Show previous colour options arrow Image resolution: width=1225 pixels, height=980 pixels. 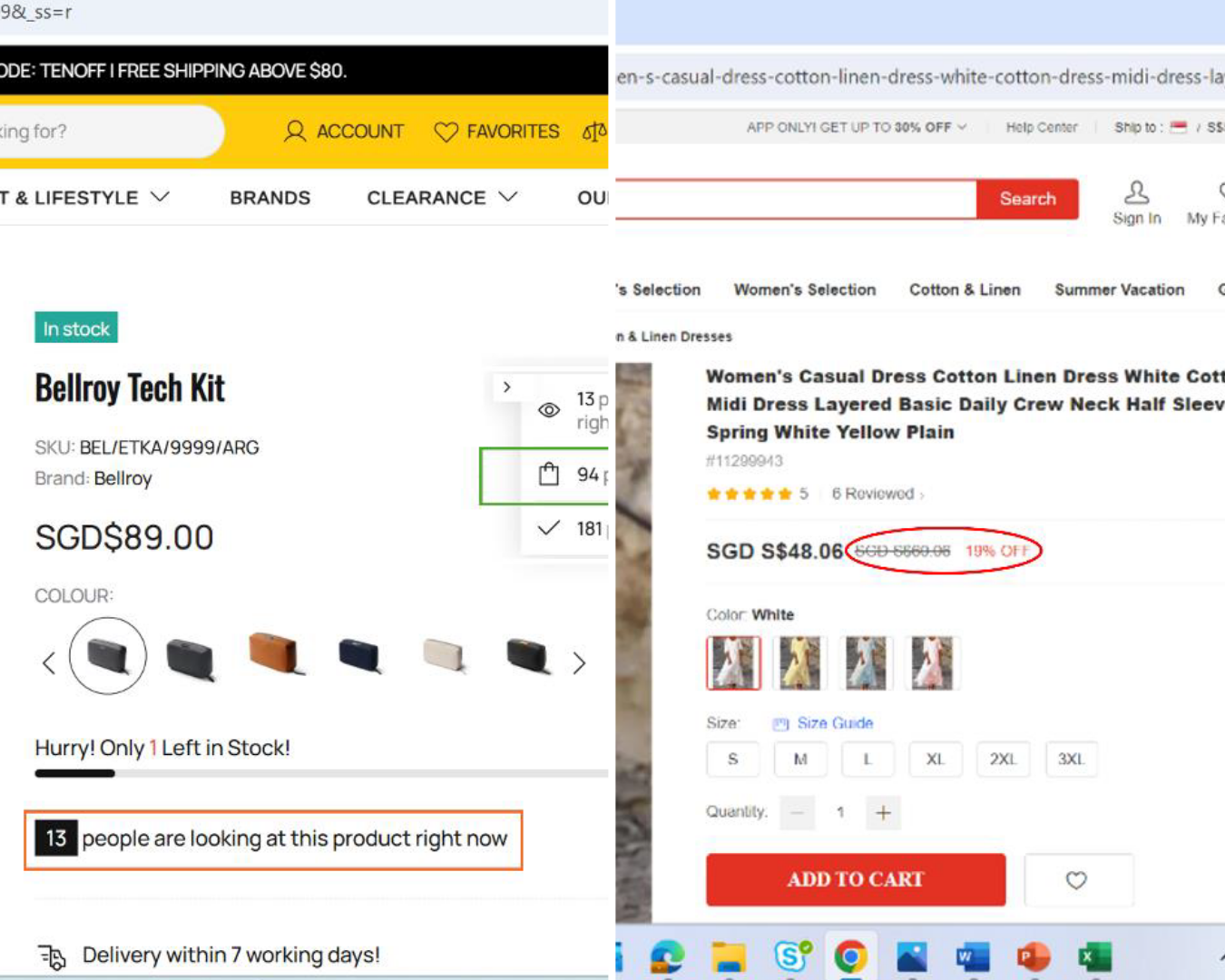click(x=49, y=663)
